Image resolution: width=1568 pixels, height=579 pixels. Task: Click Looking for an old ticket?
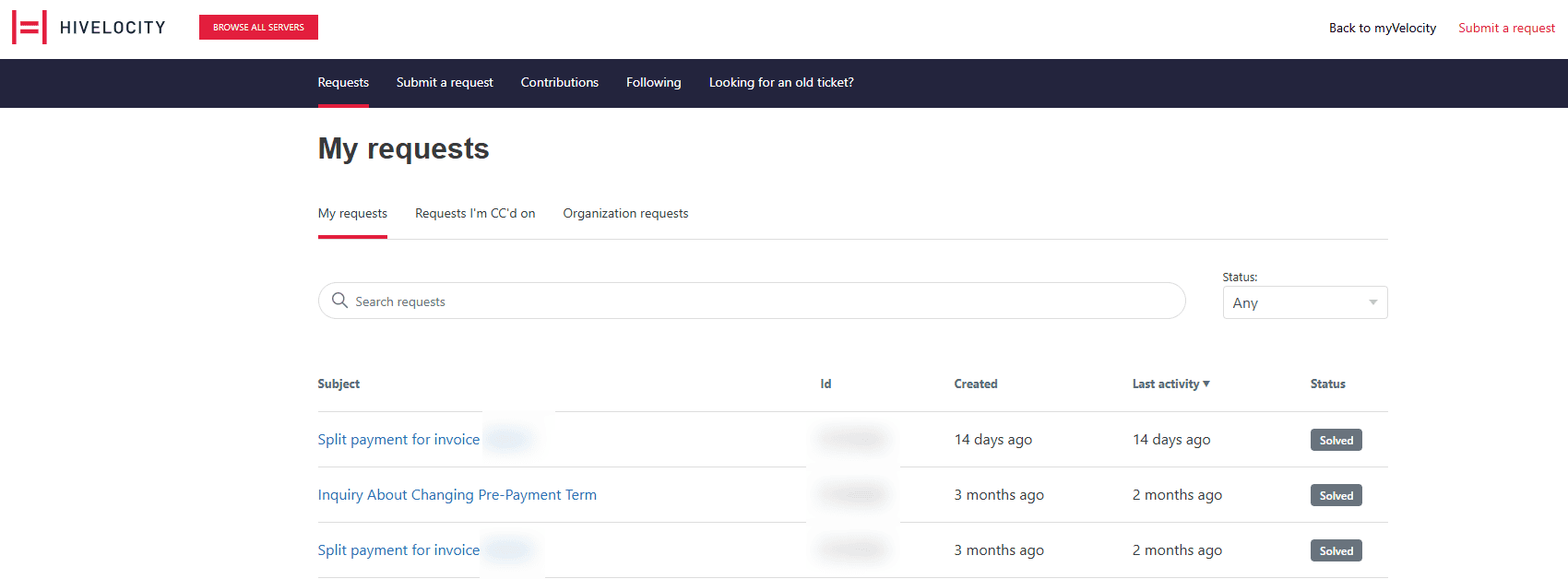click(781, 82)
